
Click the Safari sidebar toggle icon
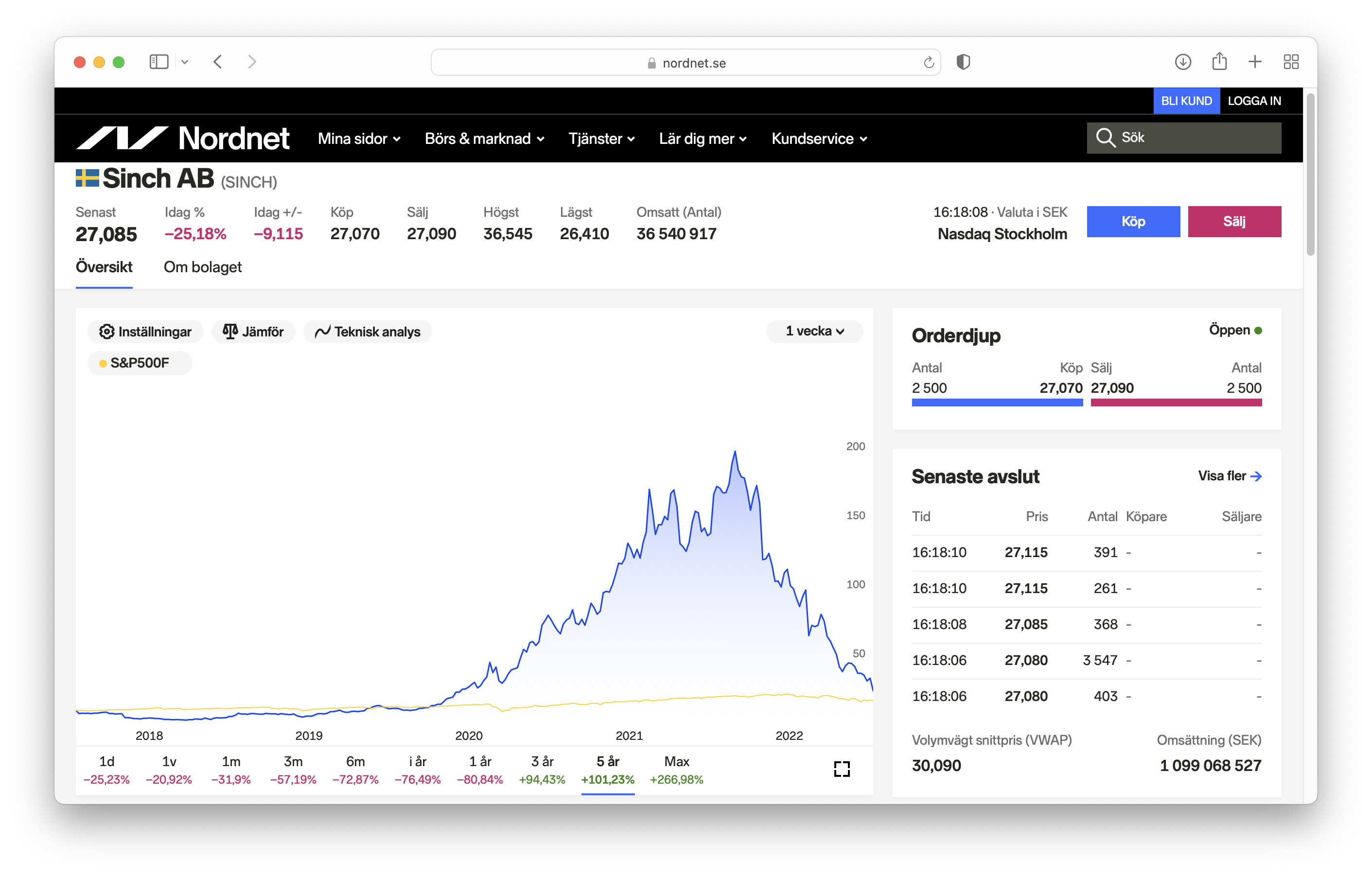(158, 62)
